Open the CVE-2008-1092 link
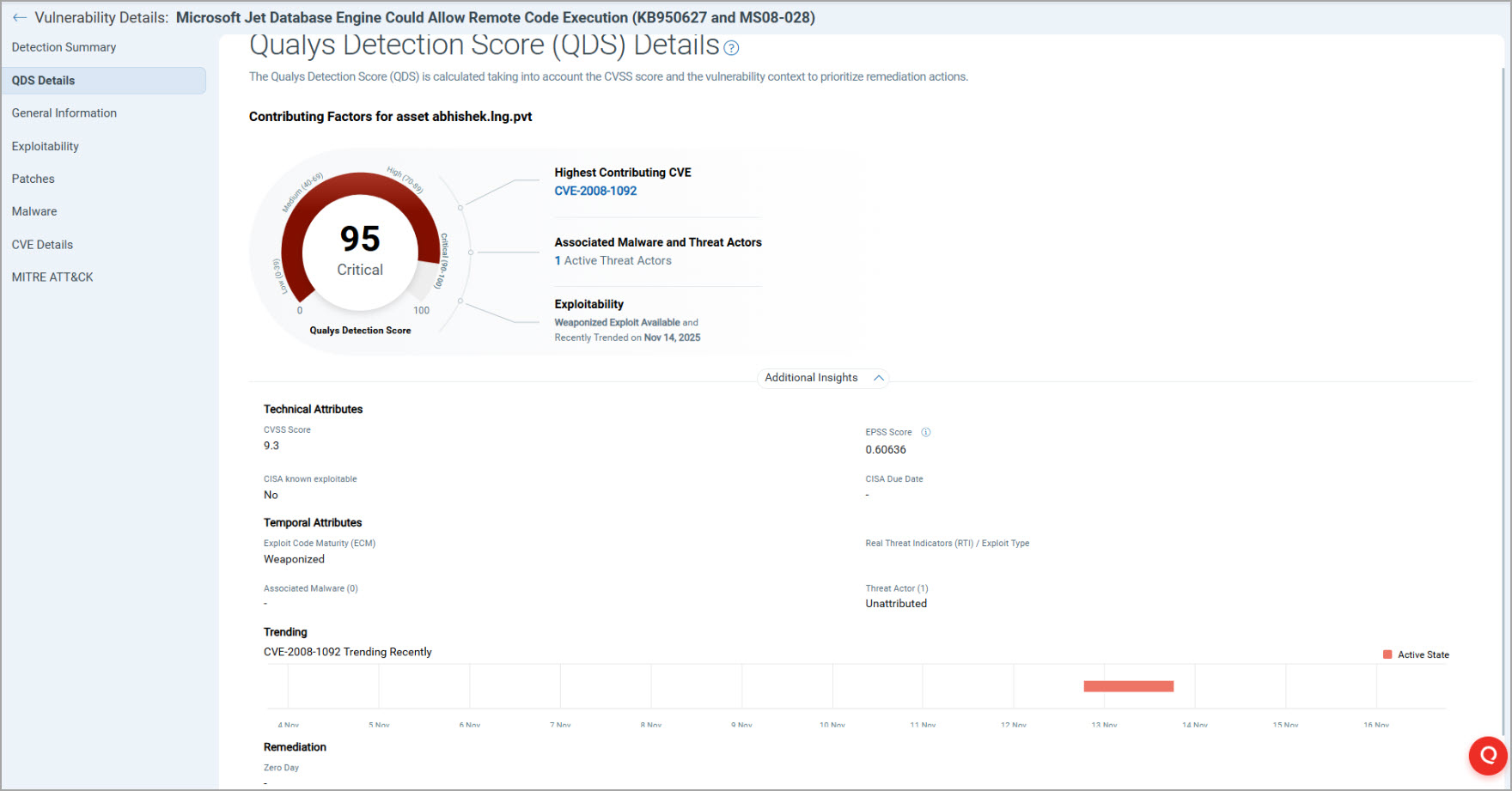 (x=595, y=191)
